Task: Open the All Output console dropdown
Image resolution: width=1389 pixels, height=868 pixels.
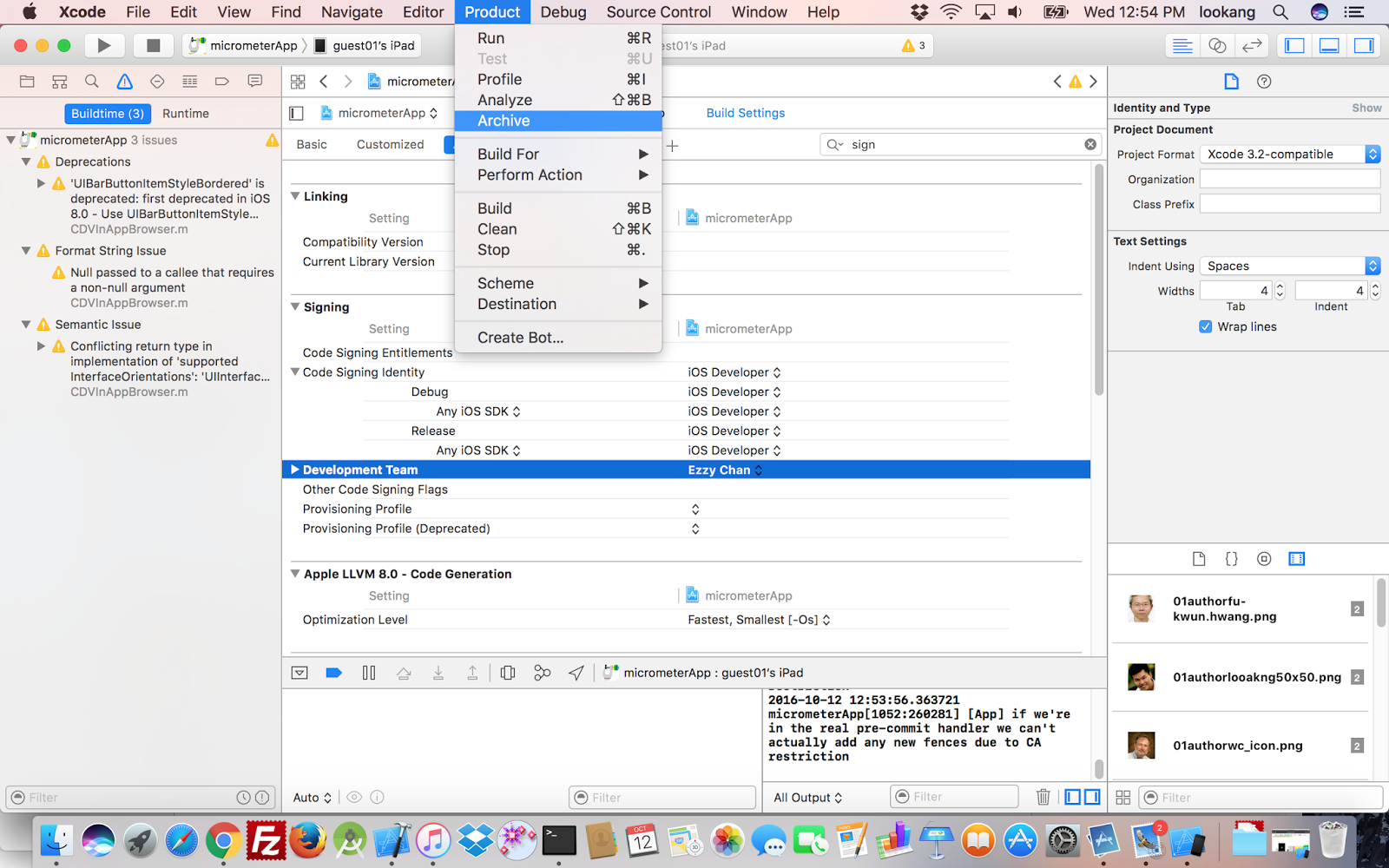Action: pos(807,798)
